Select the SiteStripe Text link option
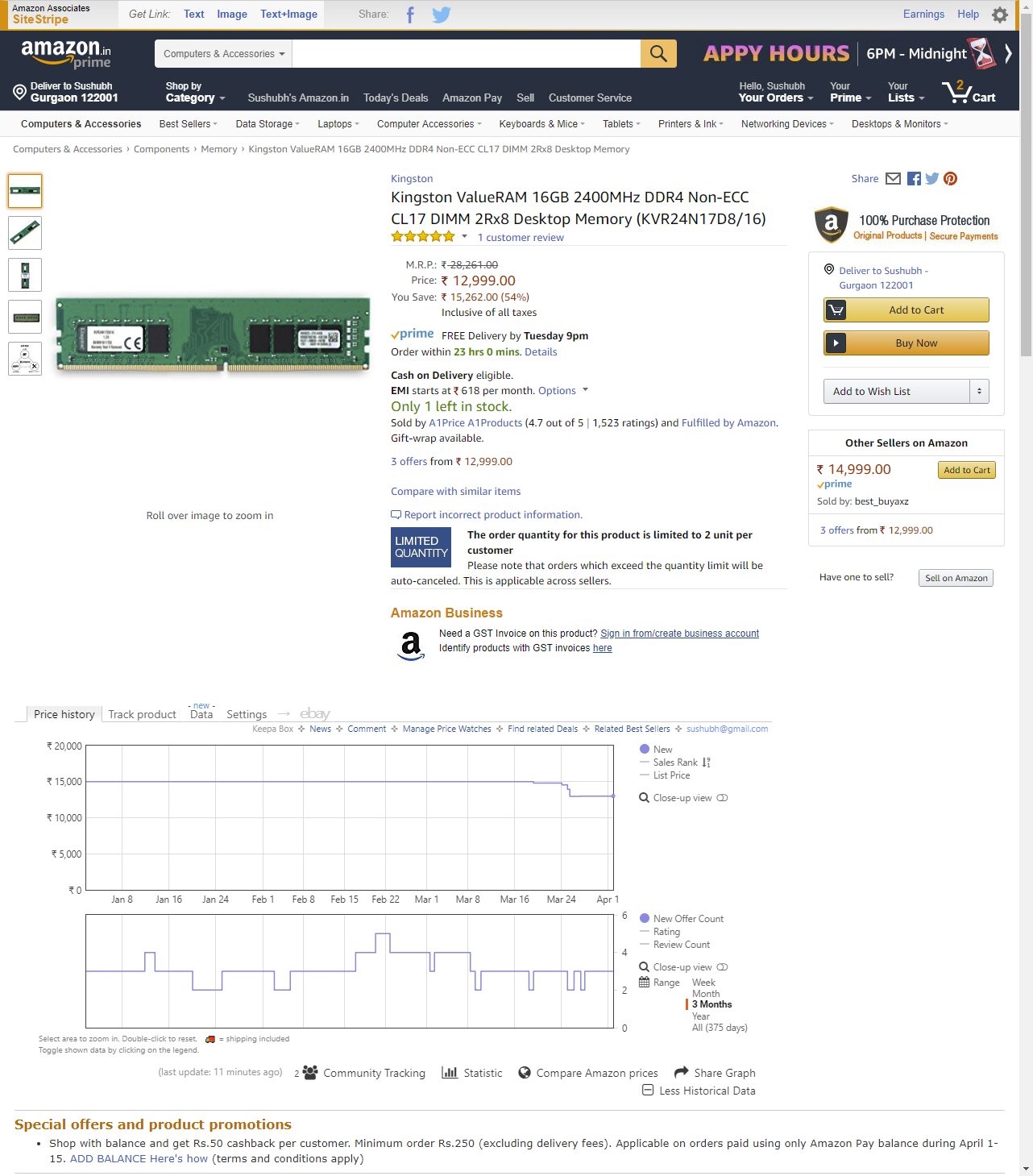The height and width of the screenshot is (1176, 1033). 194,15
